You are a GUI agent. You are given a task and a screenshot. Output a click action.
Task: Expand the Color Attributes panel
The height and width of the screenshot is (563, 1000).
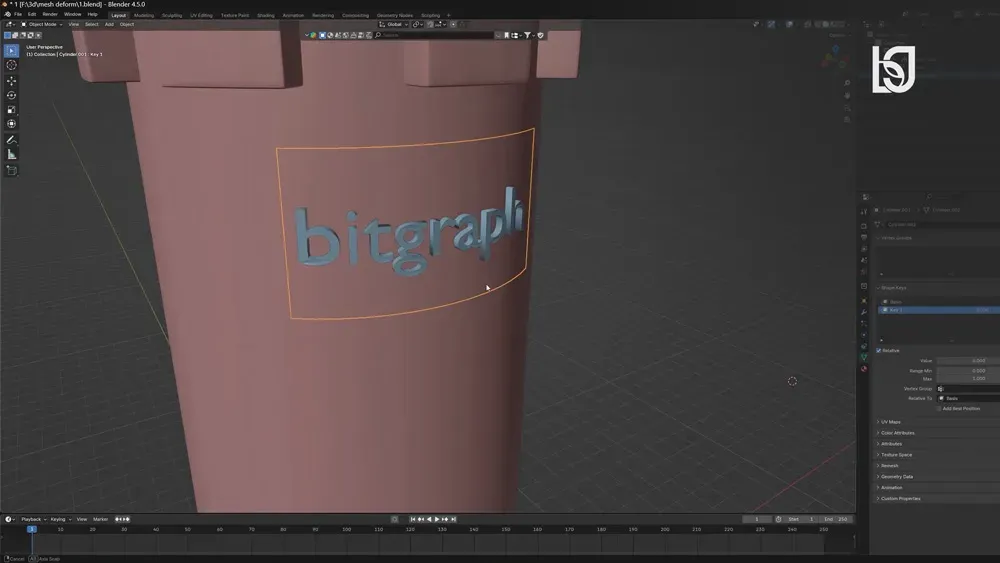(x=897, y=433)
